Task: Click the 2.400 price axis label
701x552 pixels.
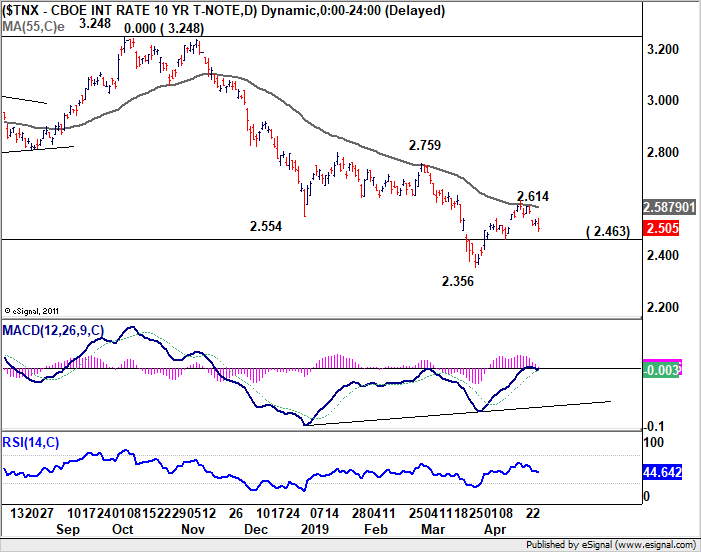Action: (663, 255)
